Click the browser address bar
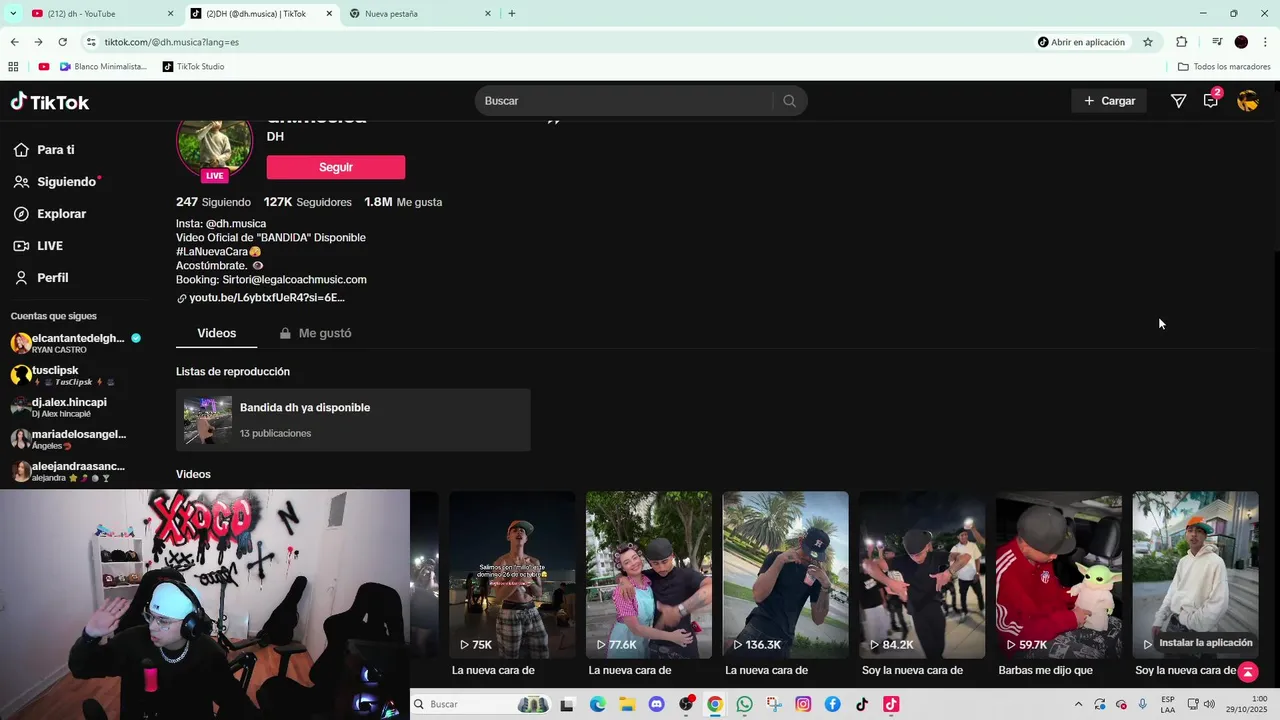The image size is (1280, 720). tap(560, 42)
